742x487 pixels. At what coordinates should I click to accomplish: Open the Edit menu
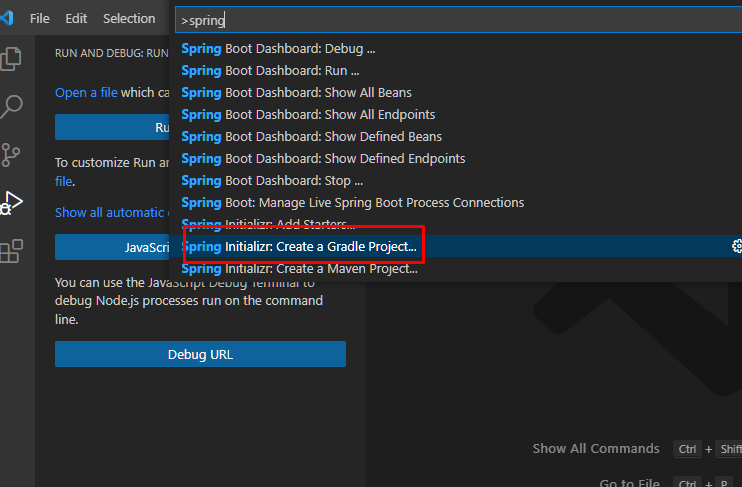(x=76, y=18)
